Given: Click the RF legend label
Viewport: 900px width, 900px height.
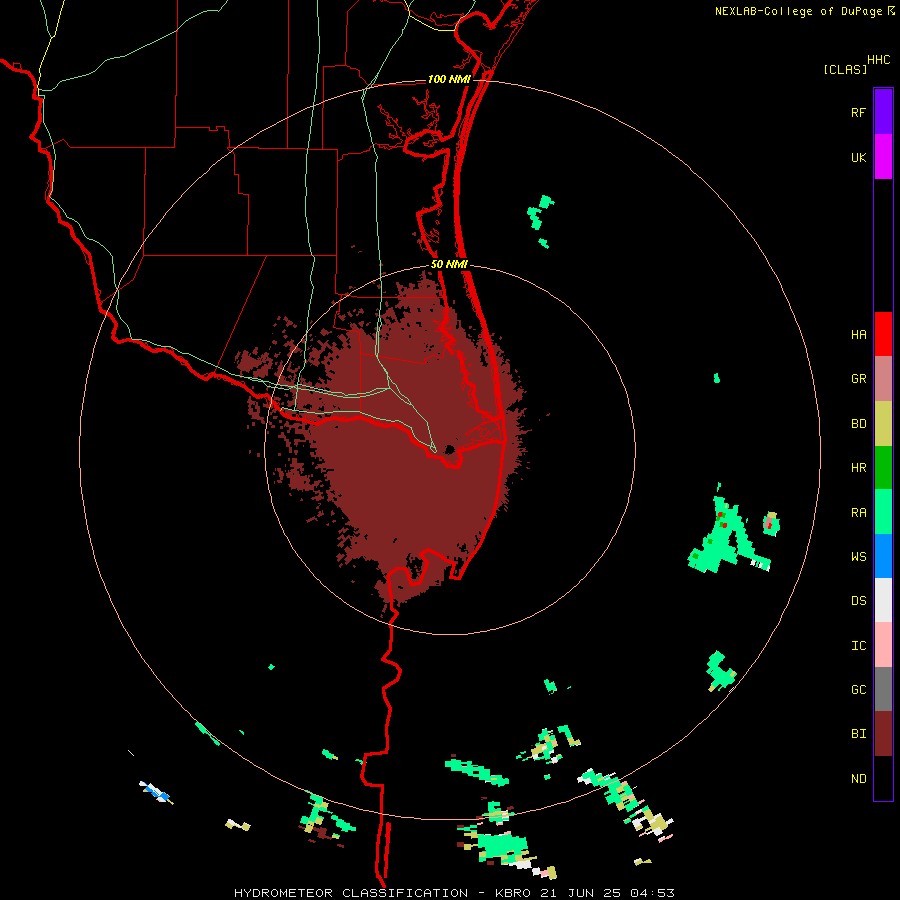Looking at the screenshot, I should click(858, 112).
